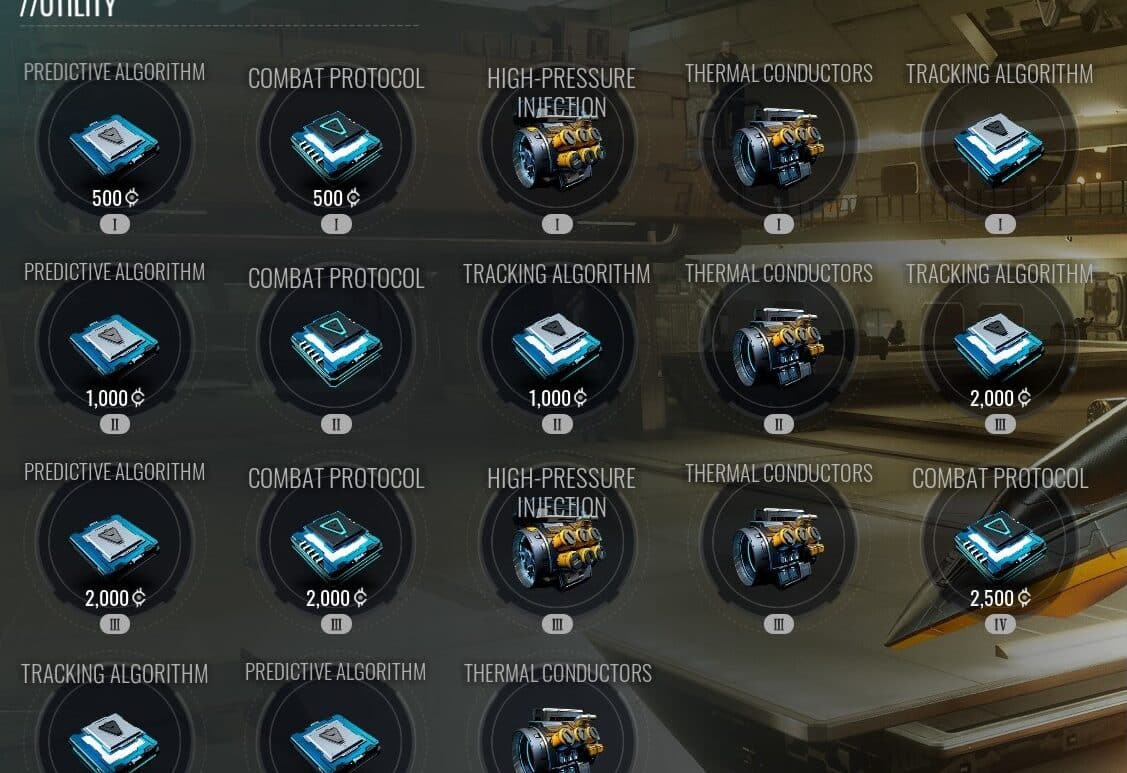The image size is (1127, 773).
Task: Choose Tracking Algorithm tier III for 2,000
Action: coord(999,349)
